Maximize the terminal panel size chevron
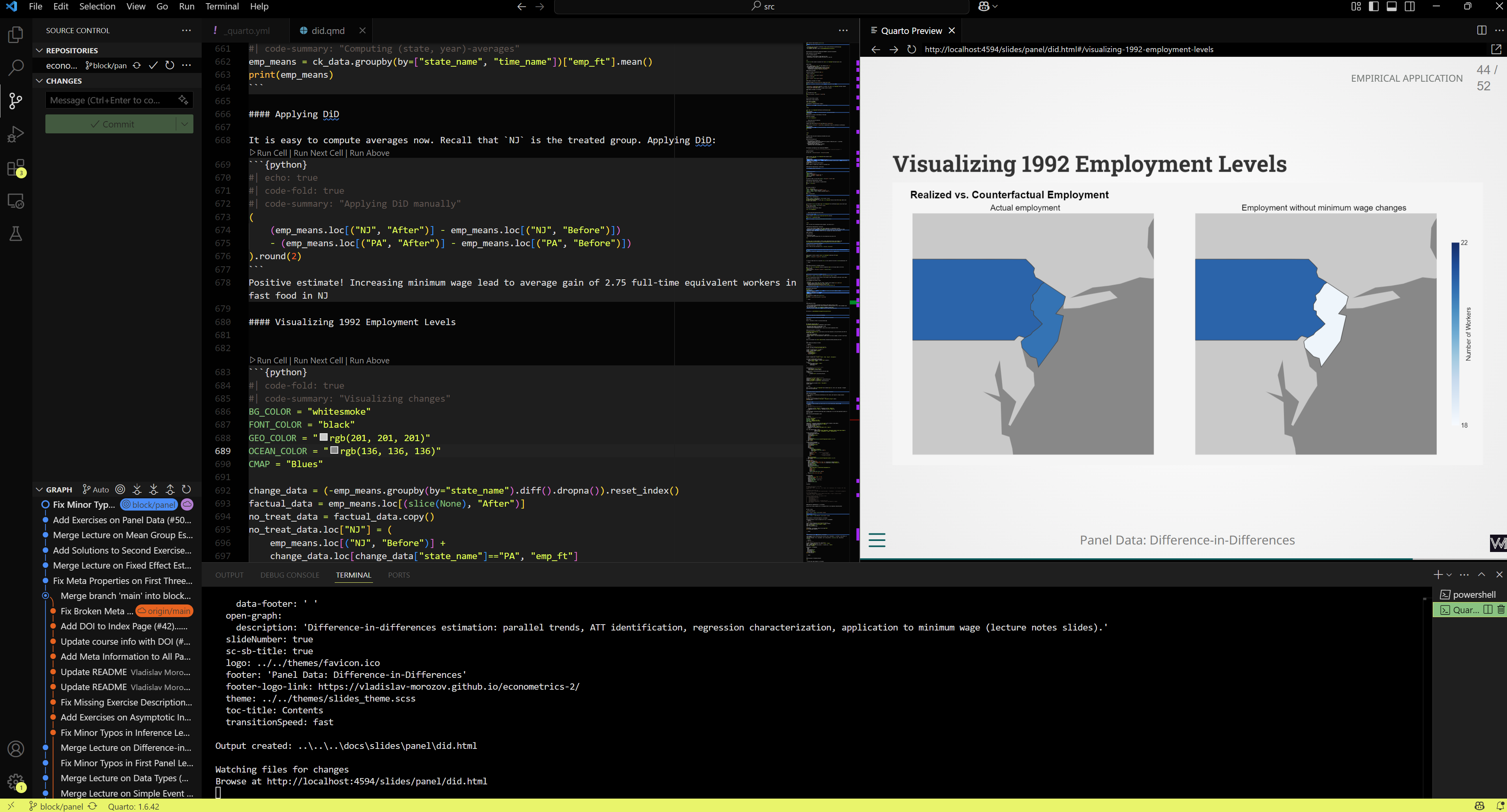The width and height of the screenshot is (1507, 812). pos(1481,574)
